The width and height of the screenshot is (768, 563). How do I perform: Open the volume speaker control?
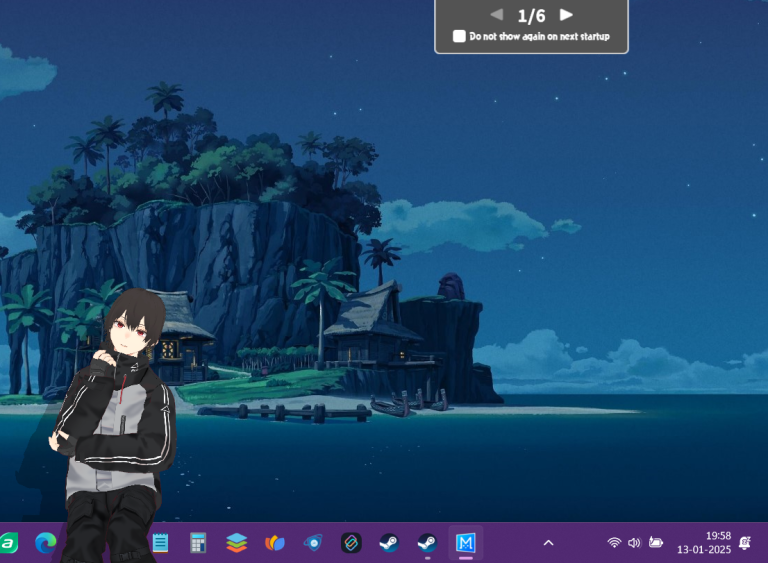coord(634,542)
